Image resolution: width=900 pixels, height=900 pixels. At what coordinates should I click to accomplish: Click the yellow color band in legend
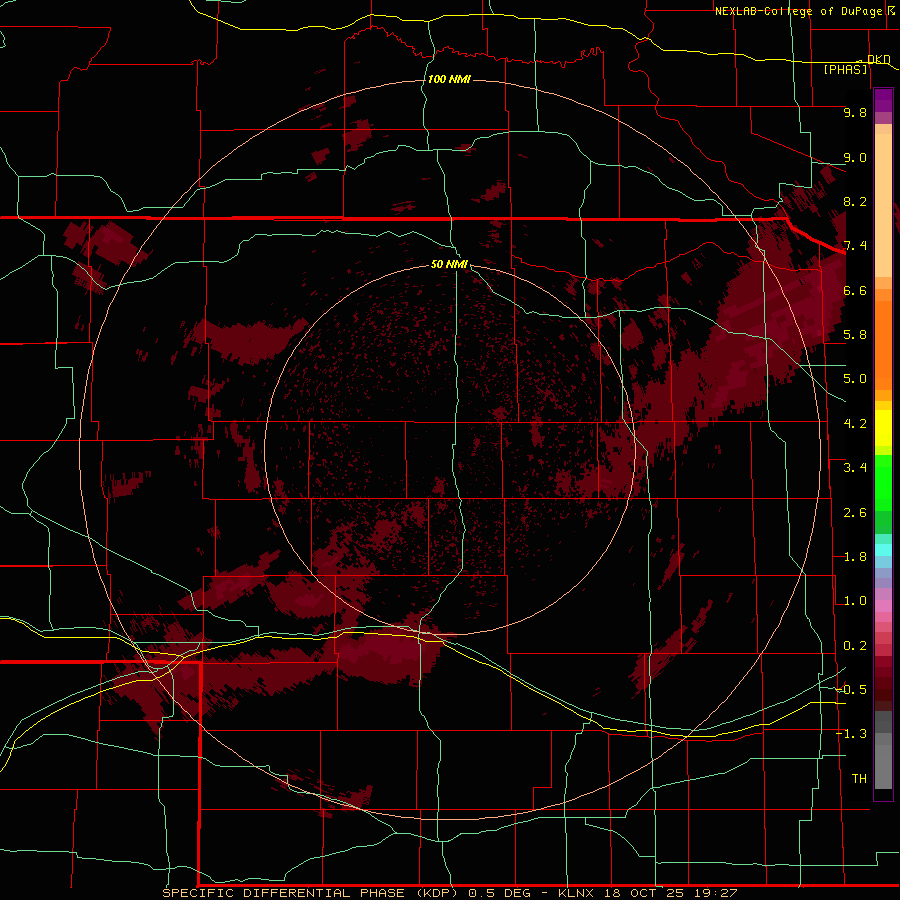coord(883,428)
